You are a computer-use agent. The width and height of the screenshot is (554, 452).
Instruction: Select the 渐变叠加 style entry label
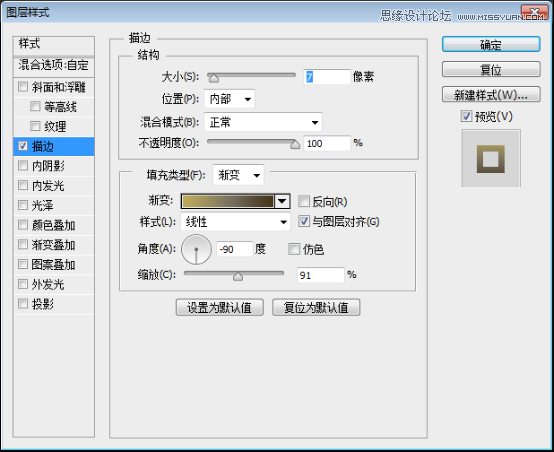[53, 245]
